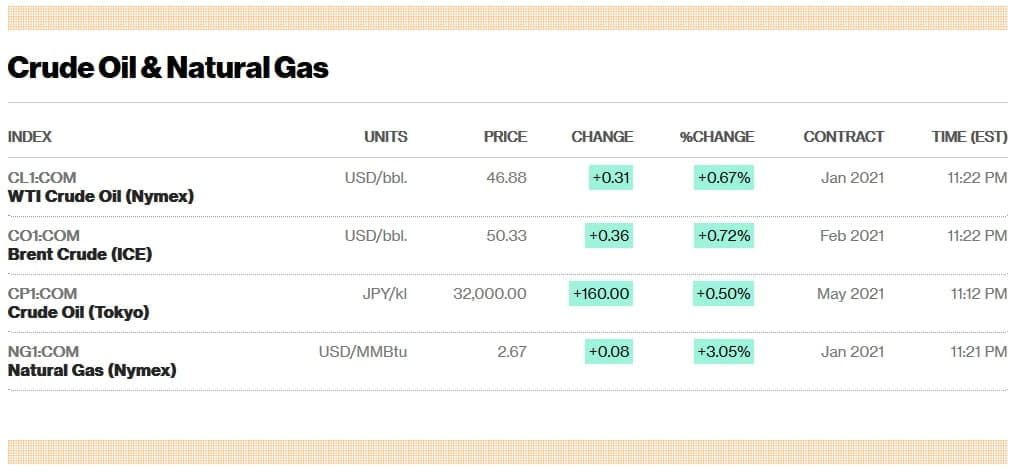
Task: Click the +160.00 change value for Tokyo crude
Action: coord(600,294)
